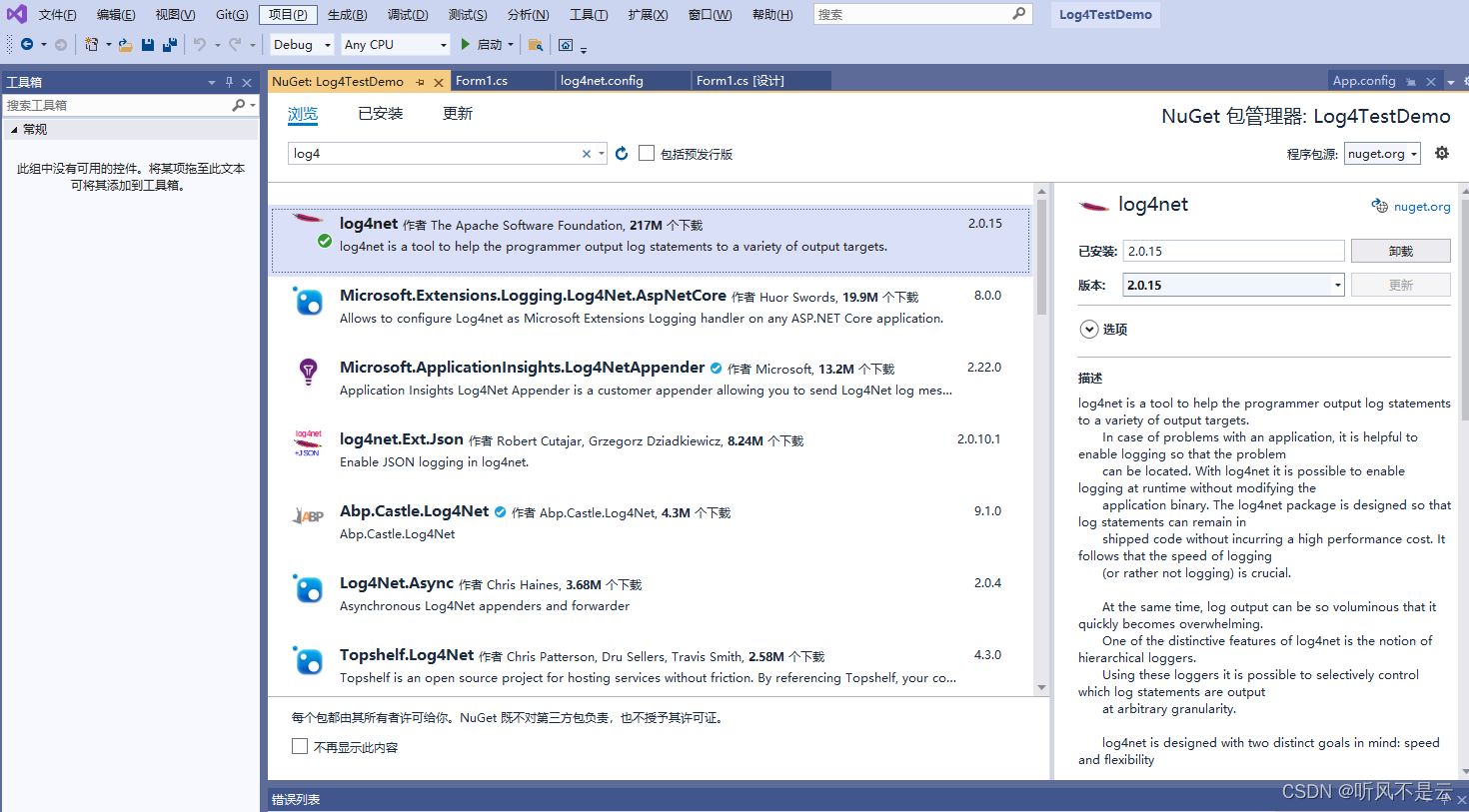This screenshot has width=1469, height=812.
Task: Click the toolbox search magnifier icon
Action: tap(238, 105)
